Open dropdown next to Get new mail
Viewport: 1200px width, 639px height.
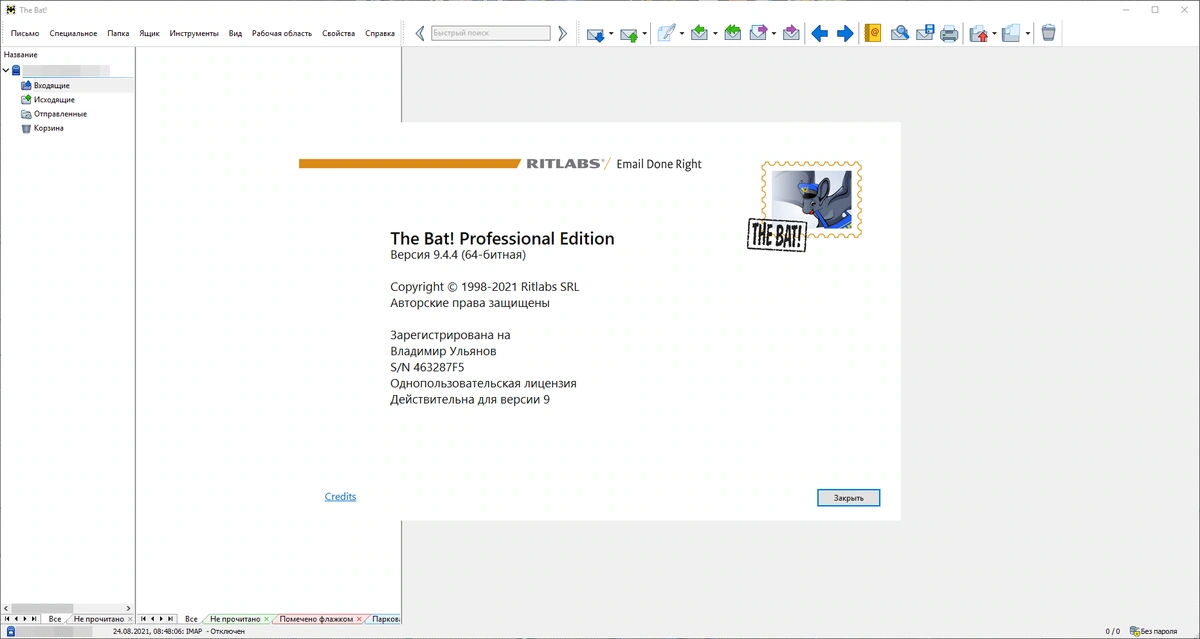pyautogui.click(x=611, y=34)
